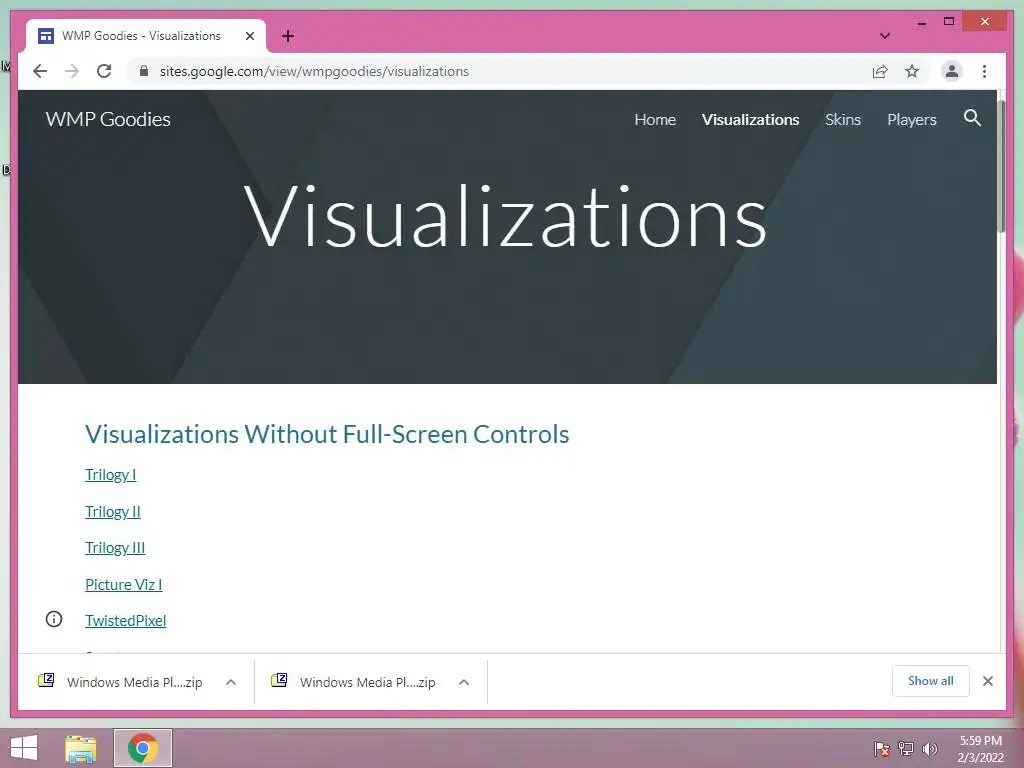1024x768 pixels.
Task: Click the Visualizations Without Full-Screen Controls heading
Action: click(327, 434)
